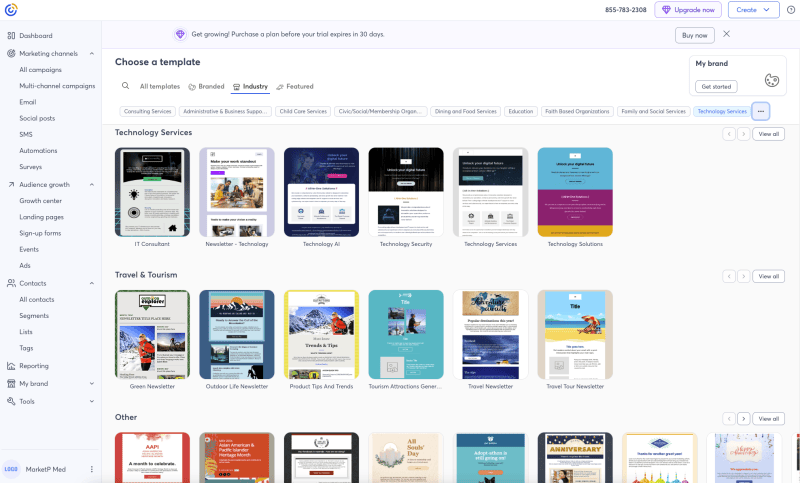Viewport: 800px width, 483px height.
Task: Collapse the Audience growth section
Action: (x=92, y=185)
